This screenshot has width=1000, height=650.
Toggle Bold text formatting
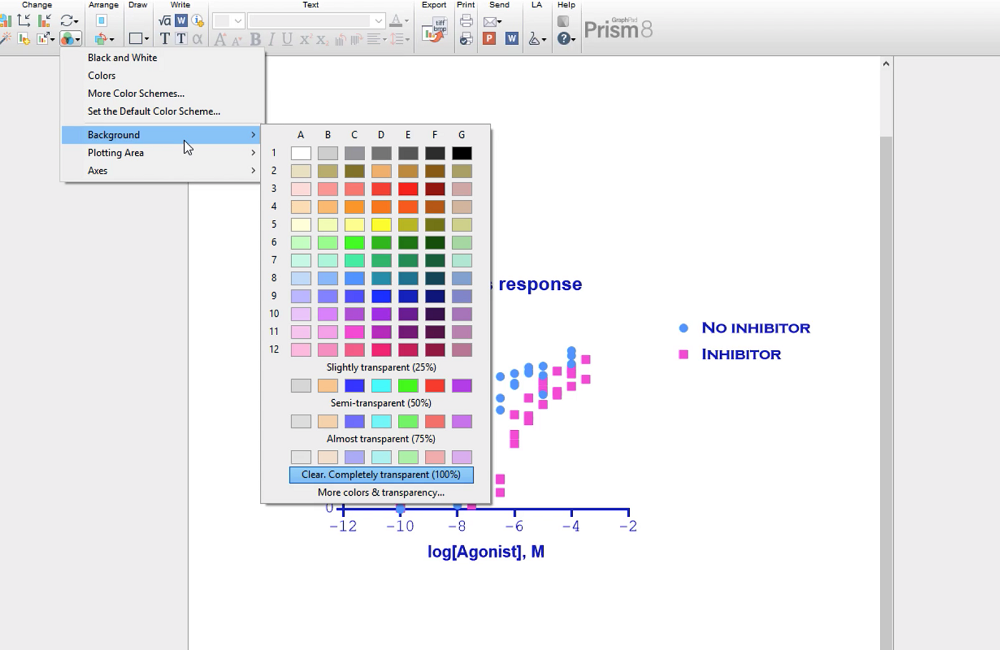255,39
